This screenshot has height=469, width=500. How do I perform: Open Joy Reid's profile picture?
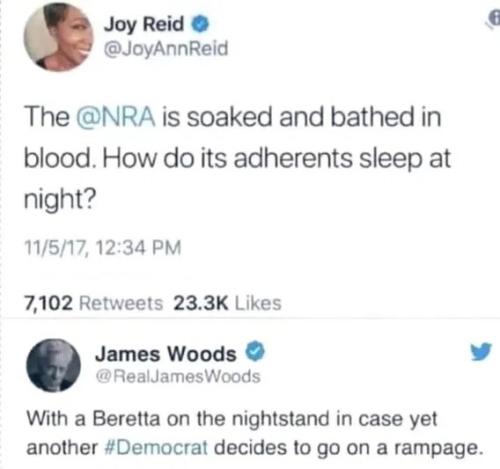pyautogui.click(x=59, y=37)
